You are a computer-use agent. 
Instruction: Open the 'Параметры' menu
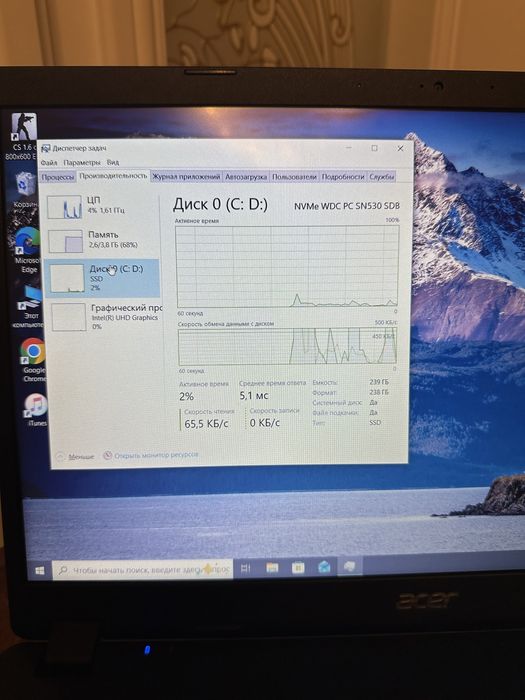coord(82,162)
